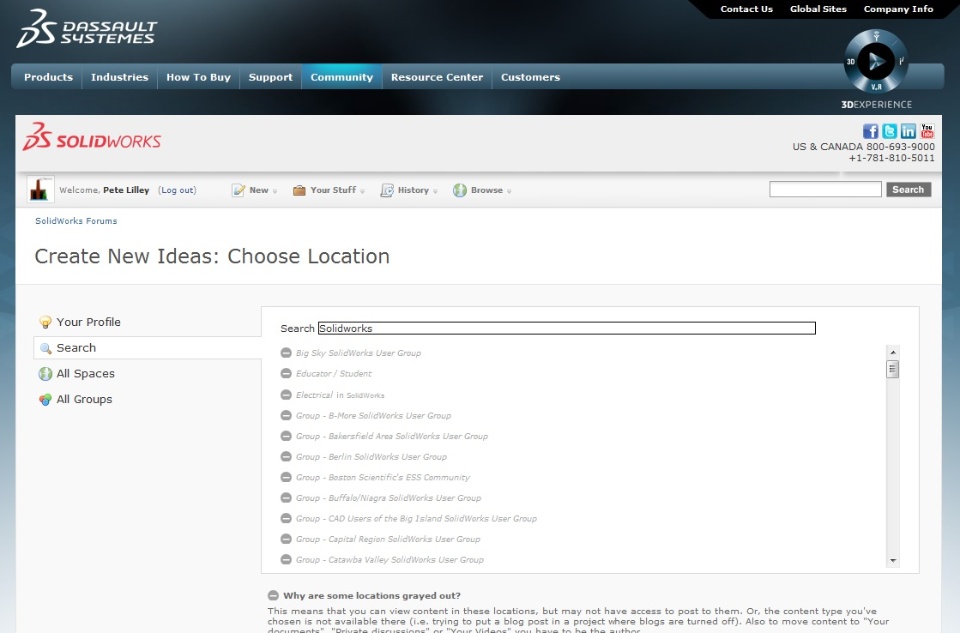Screen dimensions: 960x633
Task: Click the Global Sites link
Action: click(x=818, y=9)
